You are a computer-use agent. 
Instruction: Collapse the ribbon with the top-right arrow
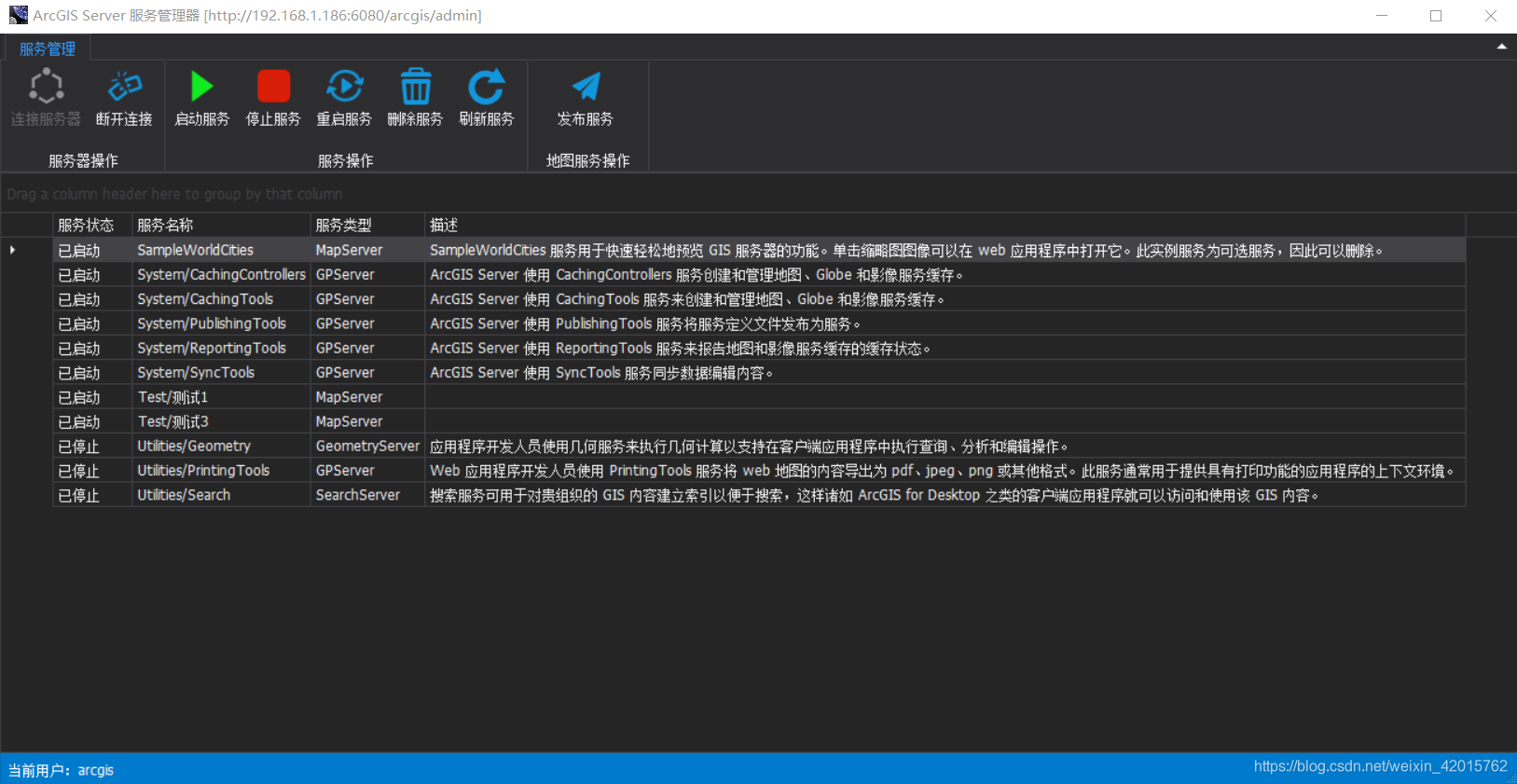click(x=1501, y=47)
